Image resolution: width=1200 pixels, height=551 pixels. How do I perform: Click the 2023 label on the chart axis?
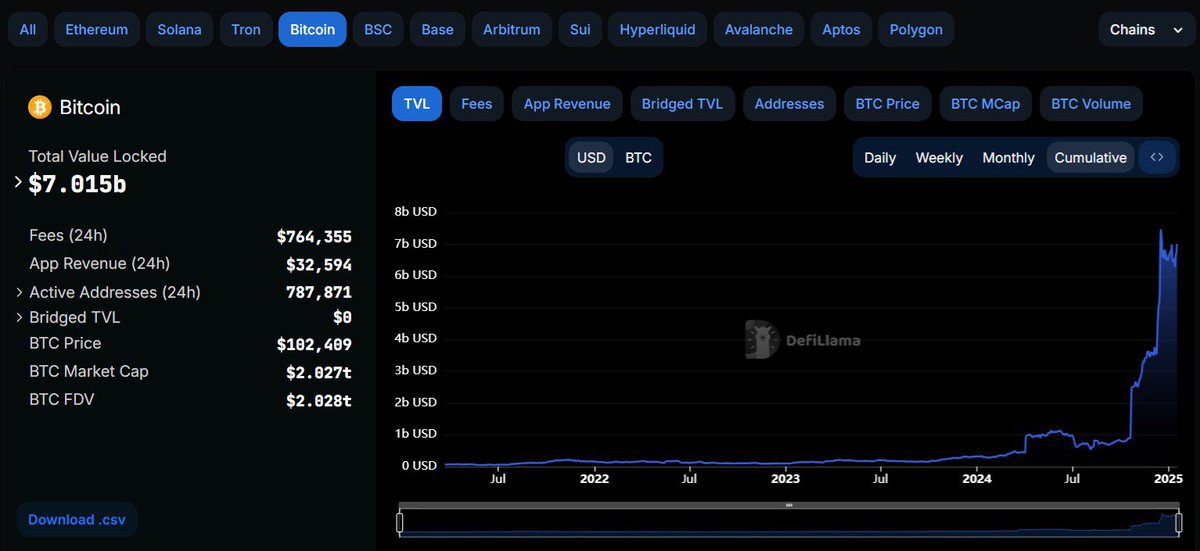click(x=786, y=479)
